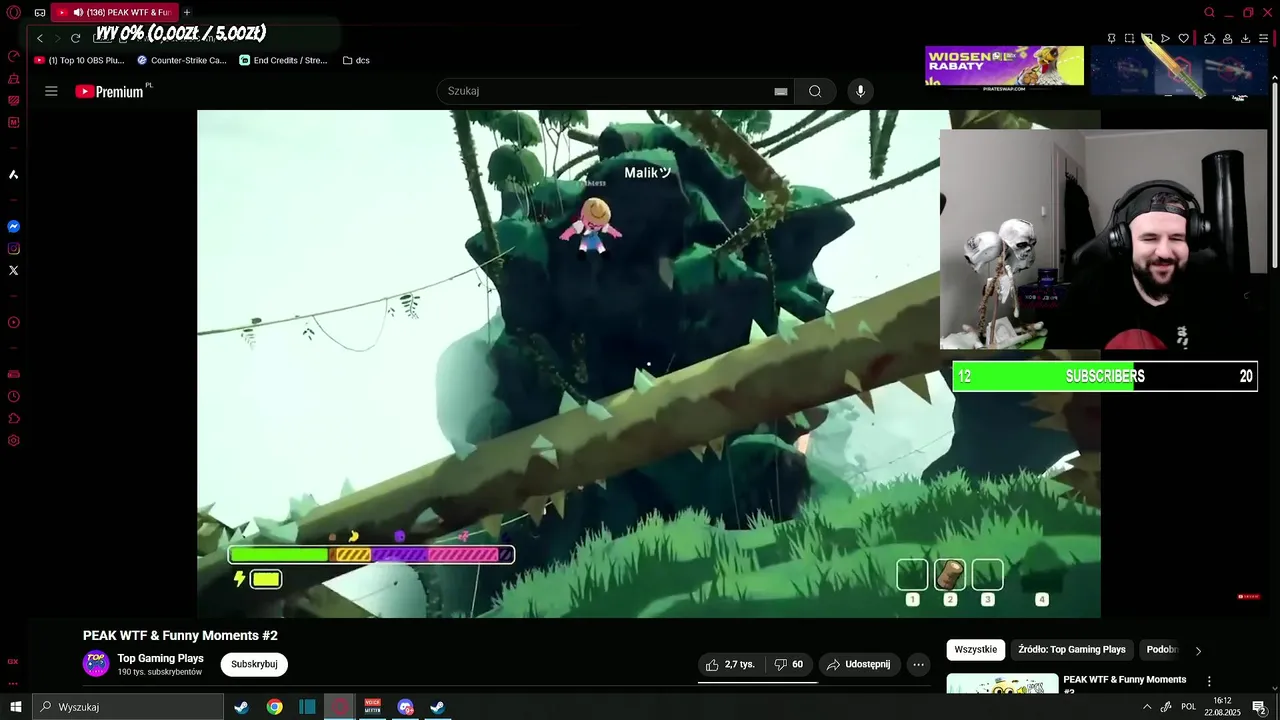This screenshot has width=1280, height=720.
Task: Select the Podobne filter chip
Action: (x=1162, y=650)
